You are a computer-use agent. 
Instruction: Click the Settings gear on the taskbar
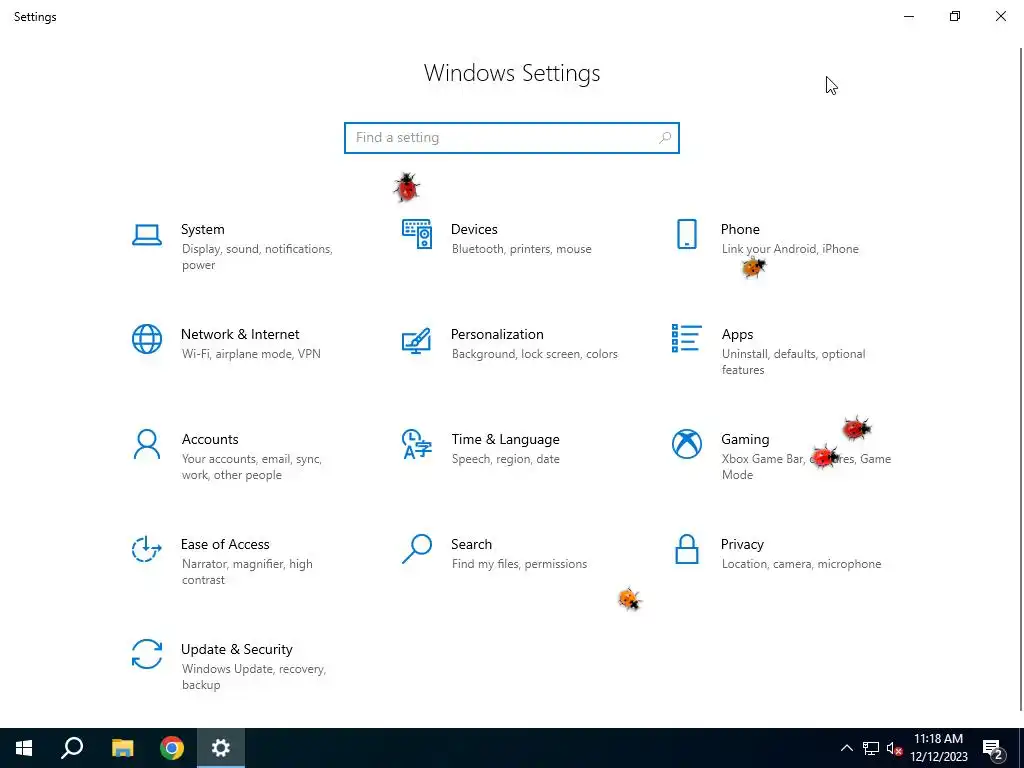221,748
